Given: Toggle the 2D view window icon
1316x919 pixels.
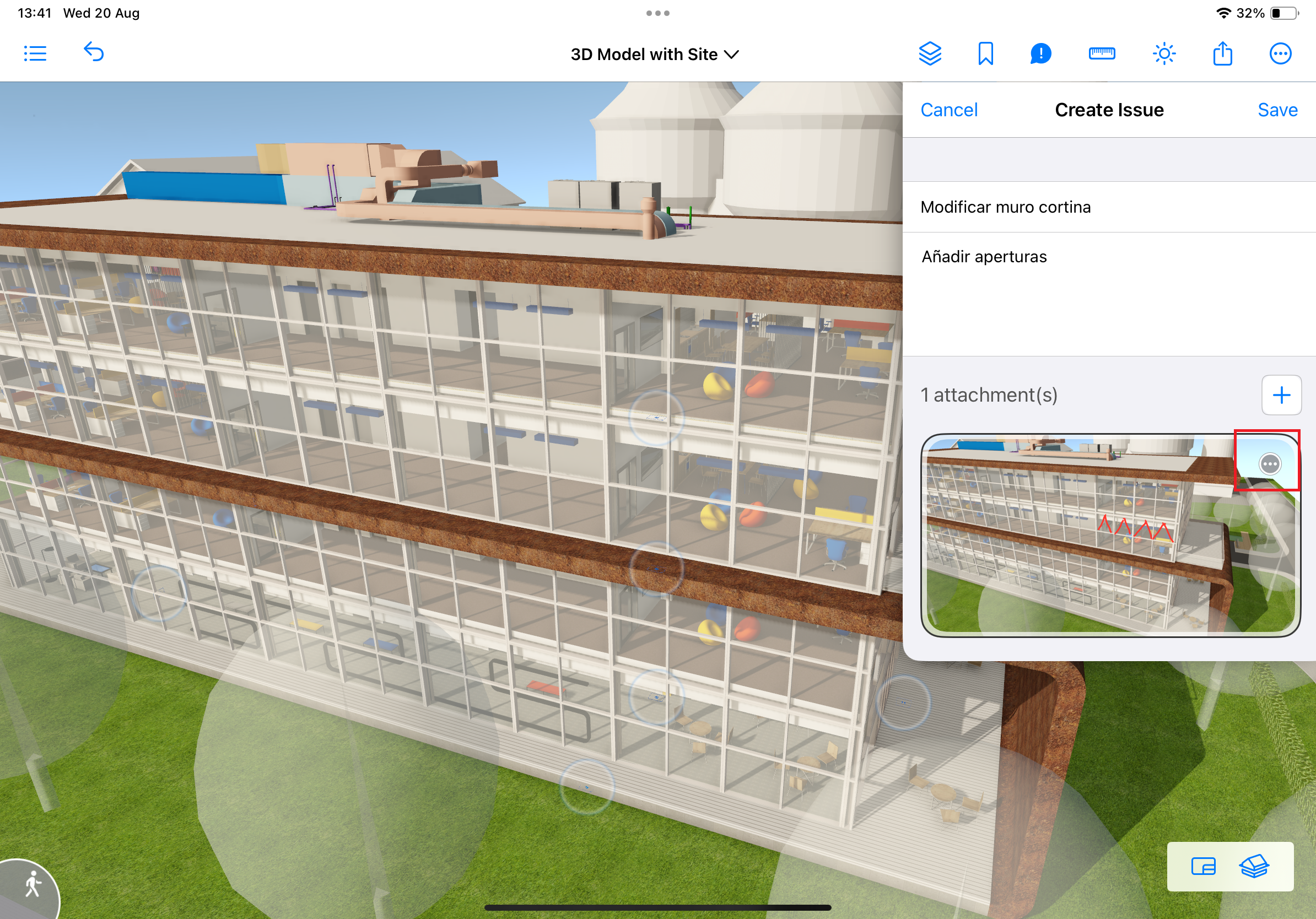Looking at the screenshot, I should 1203,866.
